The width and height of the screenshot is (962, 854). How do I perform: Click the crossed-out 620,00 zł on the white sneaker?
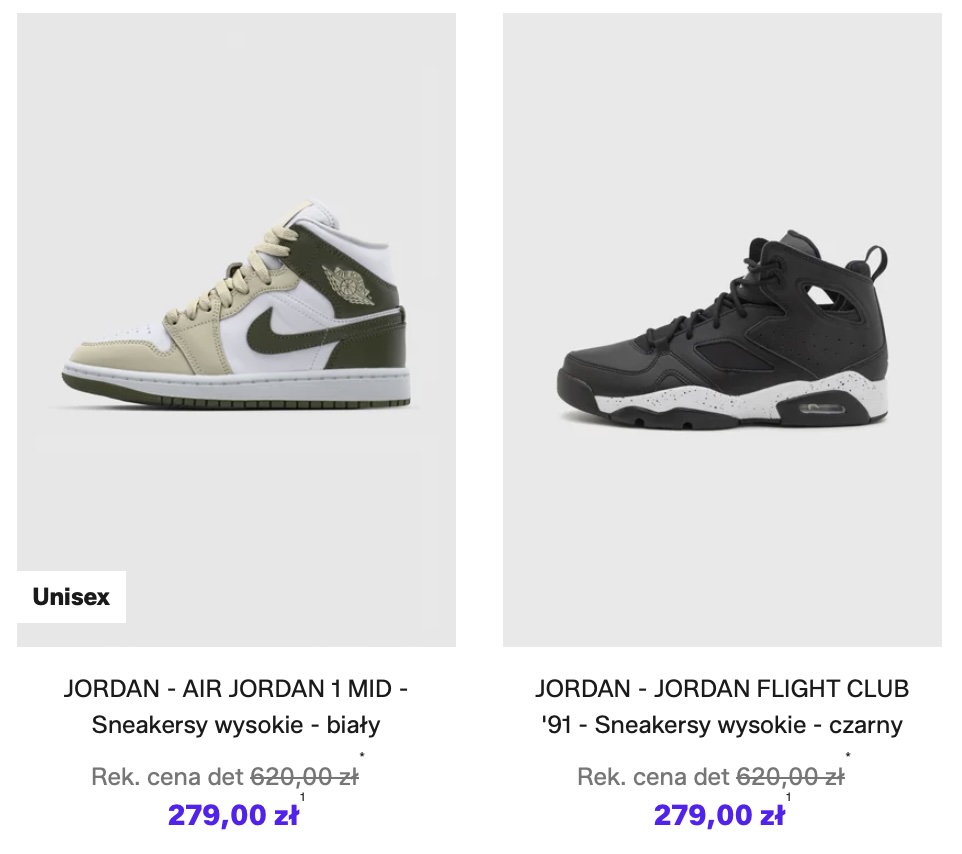(x=303, y=777)
